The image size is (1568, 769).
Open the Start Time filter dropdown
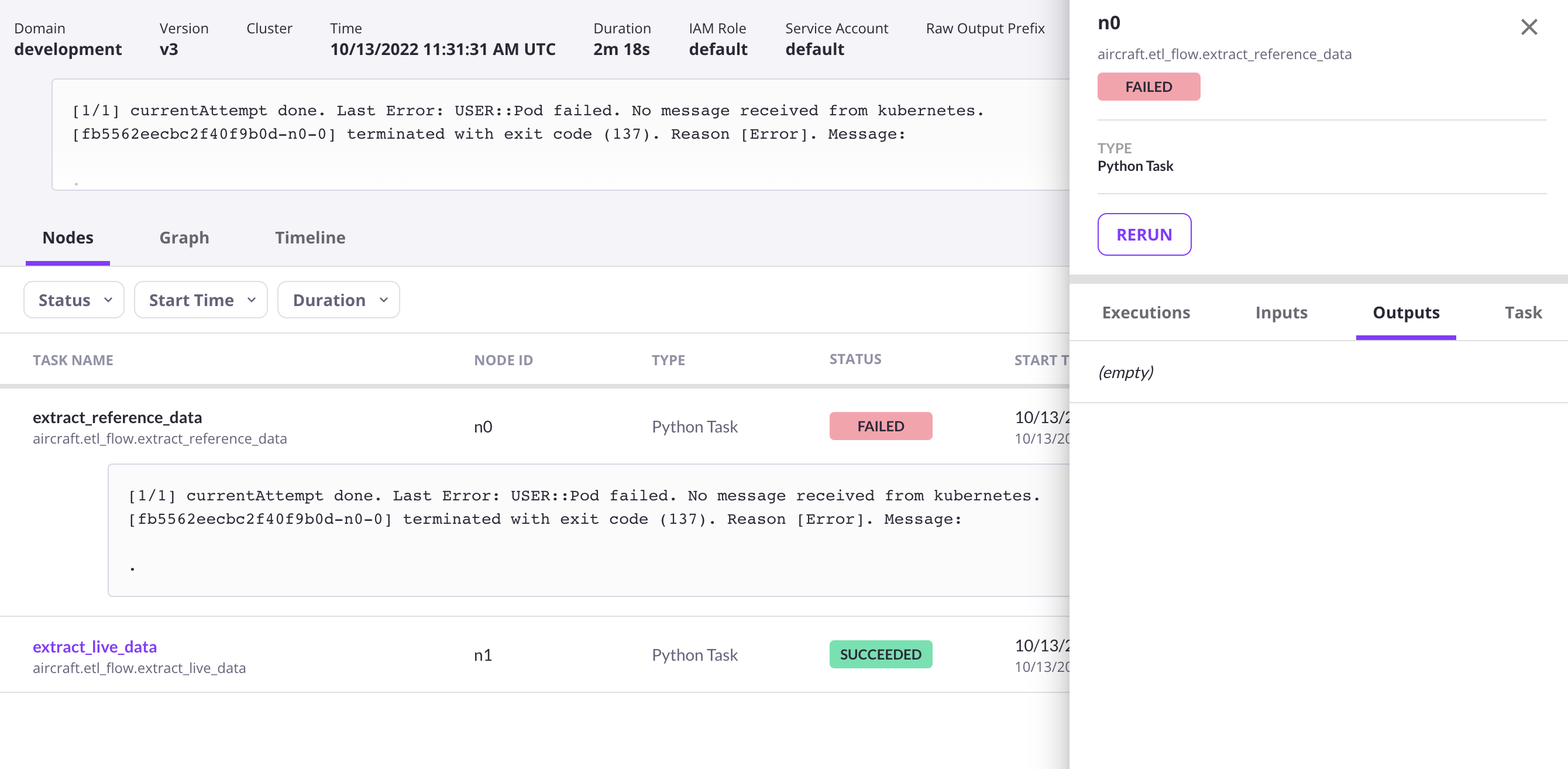click(x=201, y=300)
